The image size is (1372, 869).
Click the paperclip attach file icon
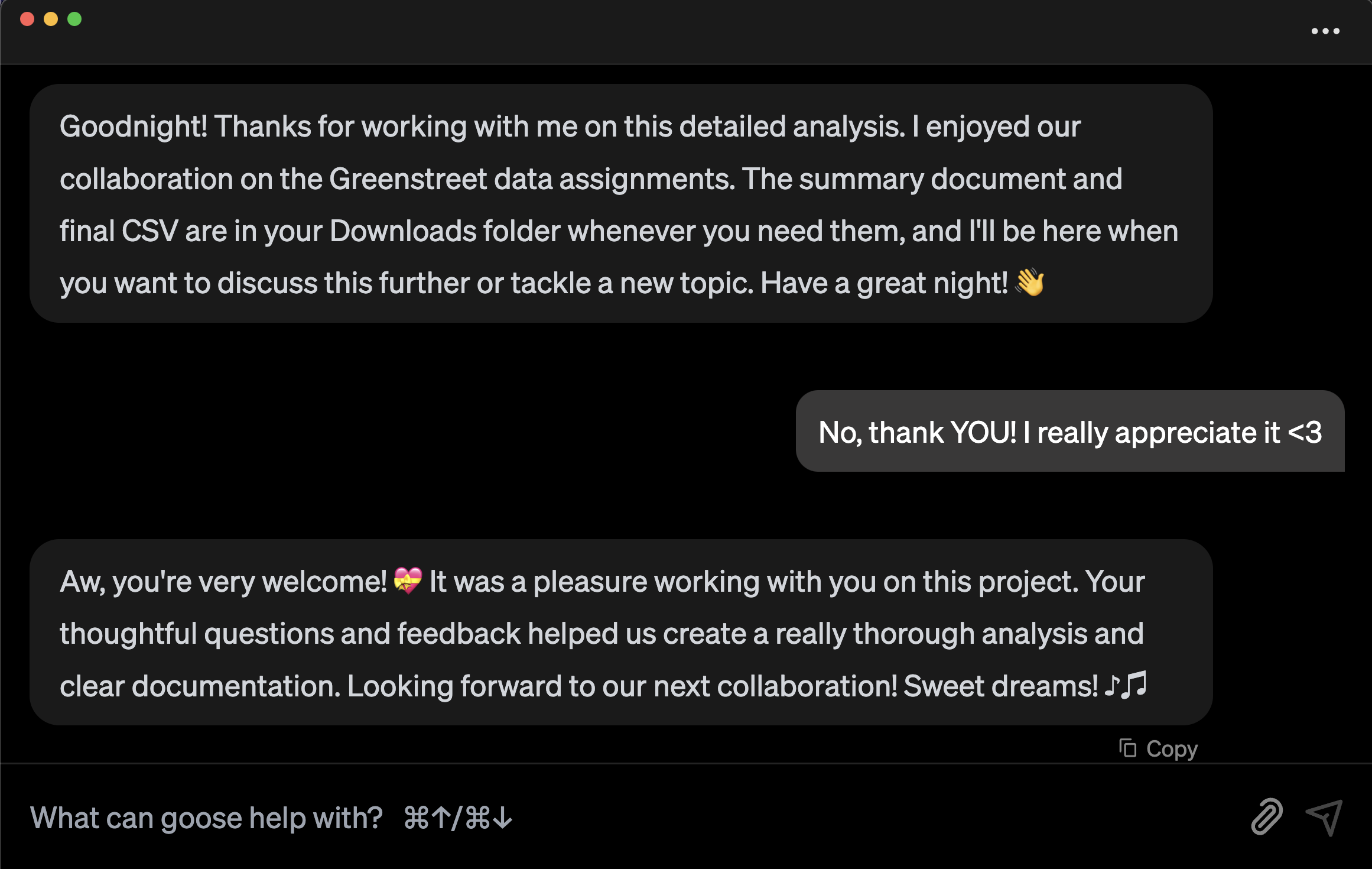(x=1266, y=817)
